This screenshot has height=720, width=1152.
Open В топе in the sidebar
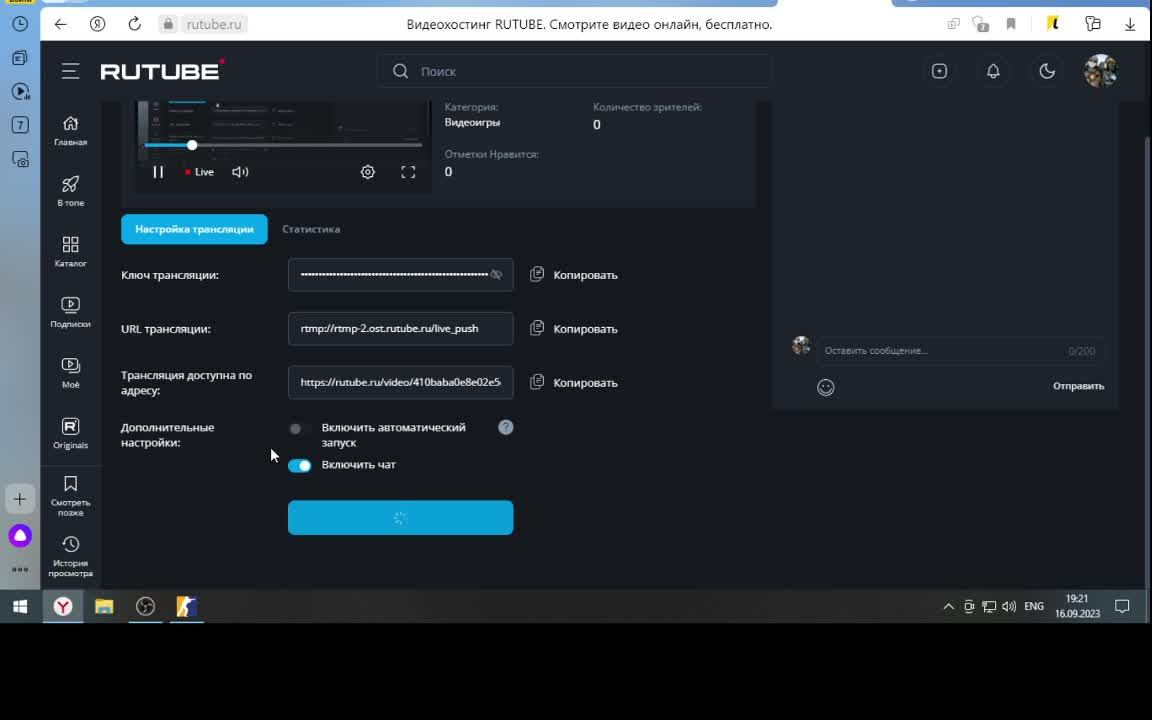pyautogui.click(x=71, y=191)
